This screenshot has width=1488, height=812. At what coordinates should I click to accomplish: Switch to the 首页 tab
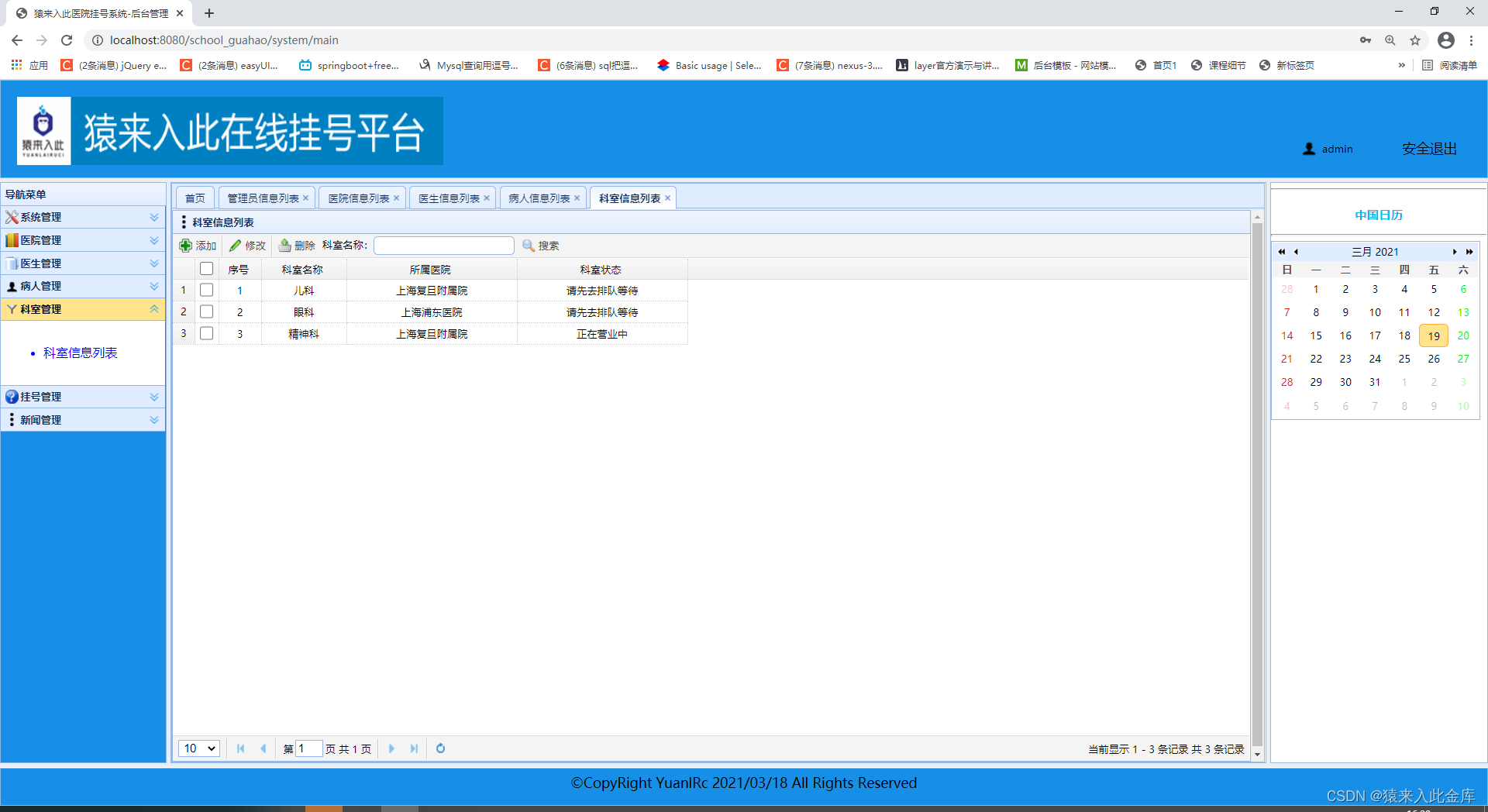coord(195,198)
